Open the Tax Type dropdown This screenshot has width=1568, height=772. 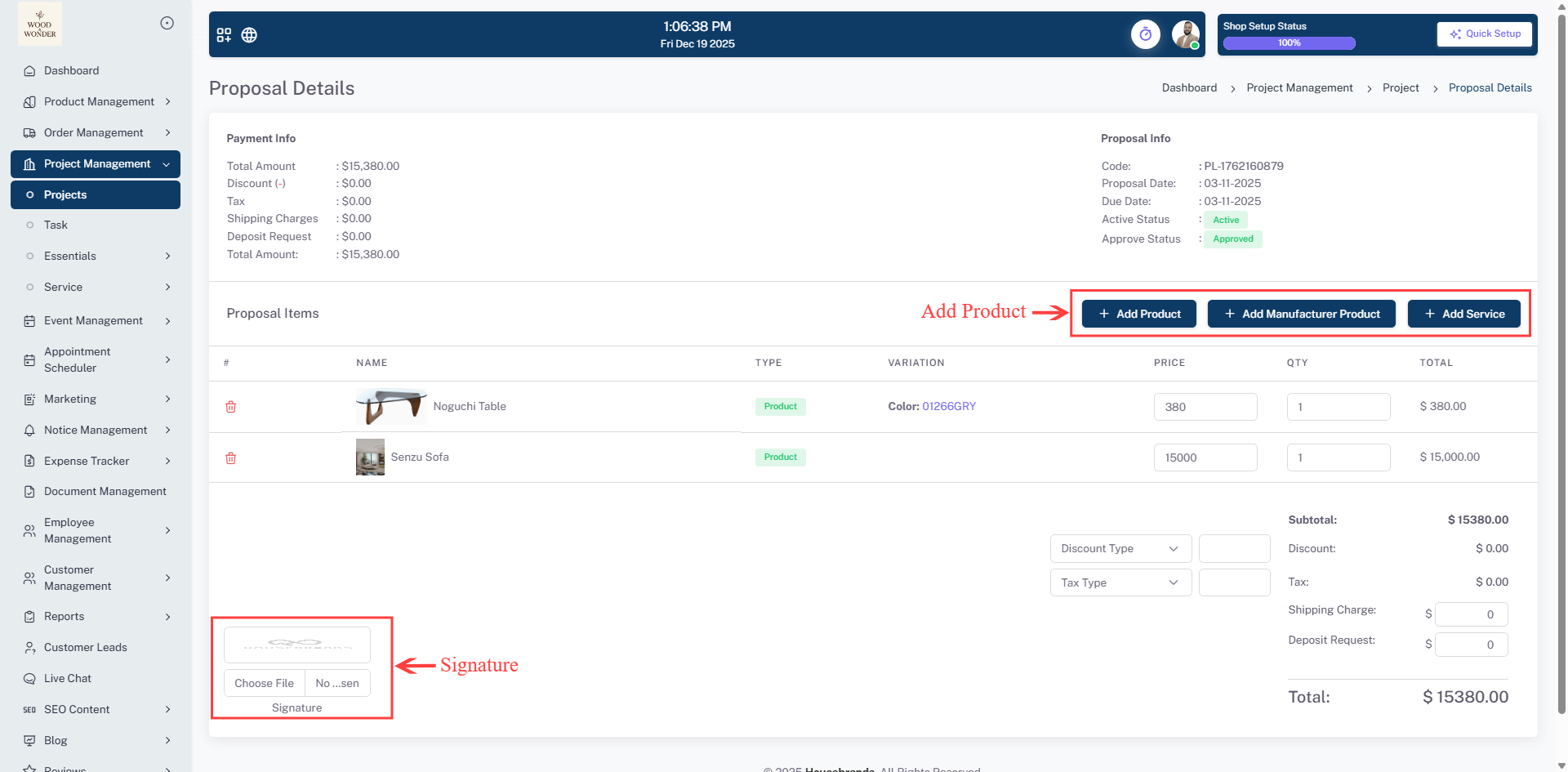point(1120,583)
